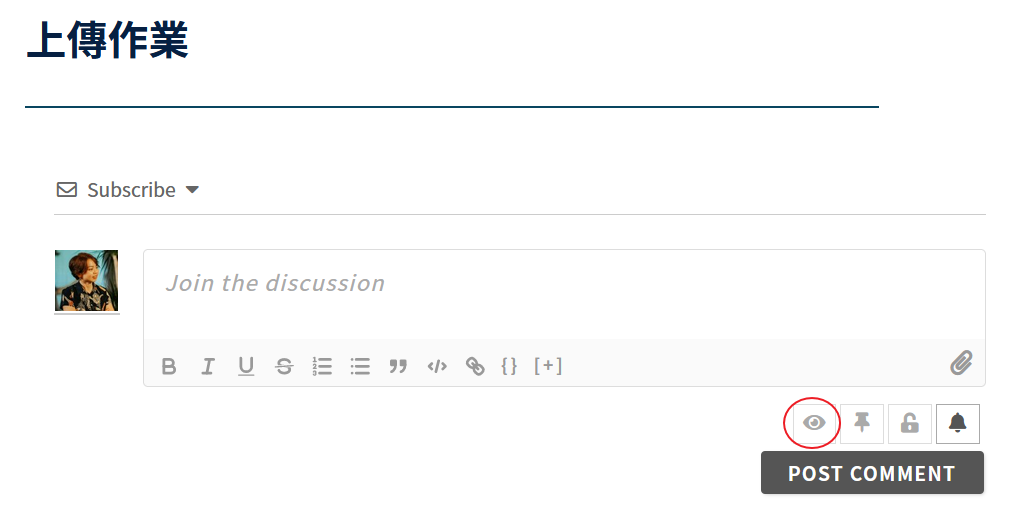
Task: Toggle the bell notification for replies
Action: tap(958, 423)
